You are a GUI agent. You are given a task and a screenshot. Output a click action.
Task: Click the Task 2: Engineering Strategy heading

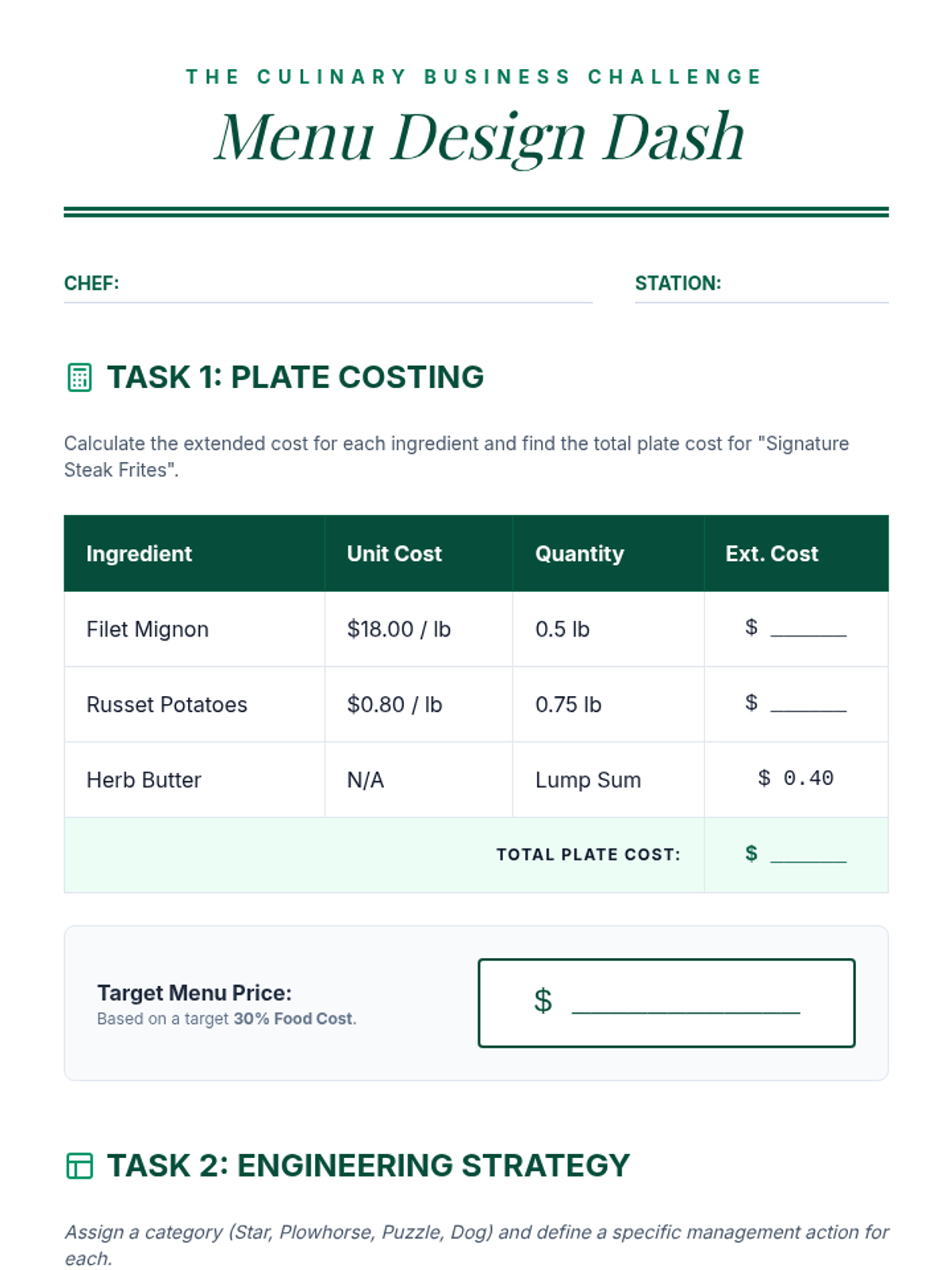(x=368, y=1166)
